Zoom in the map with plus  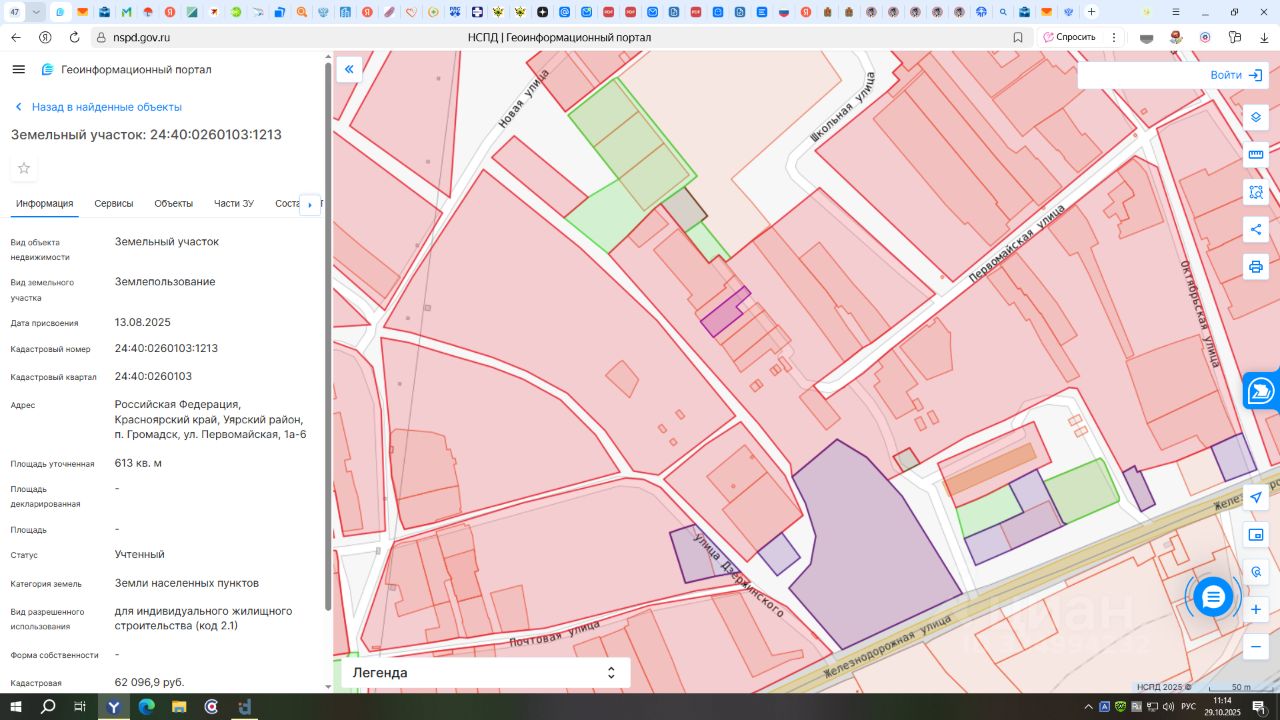[x=1256, y=609]
